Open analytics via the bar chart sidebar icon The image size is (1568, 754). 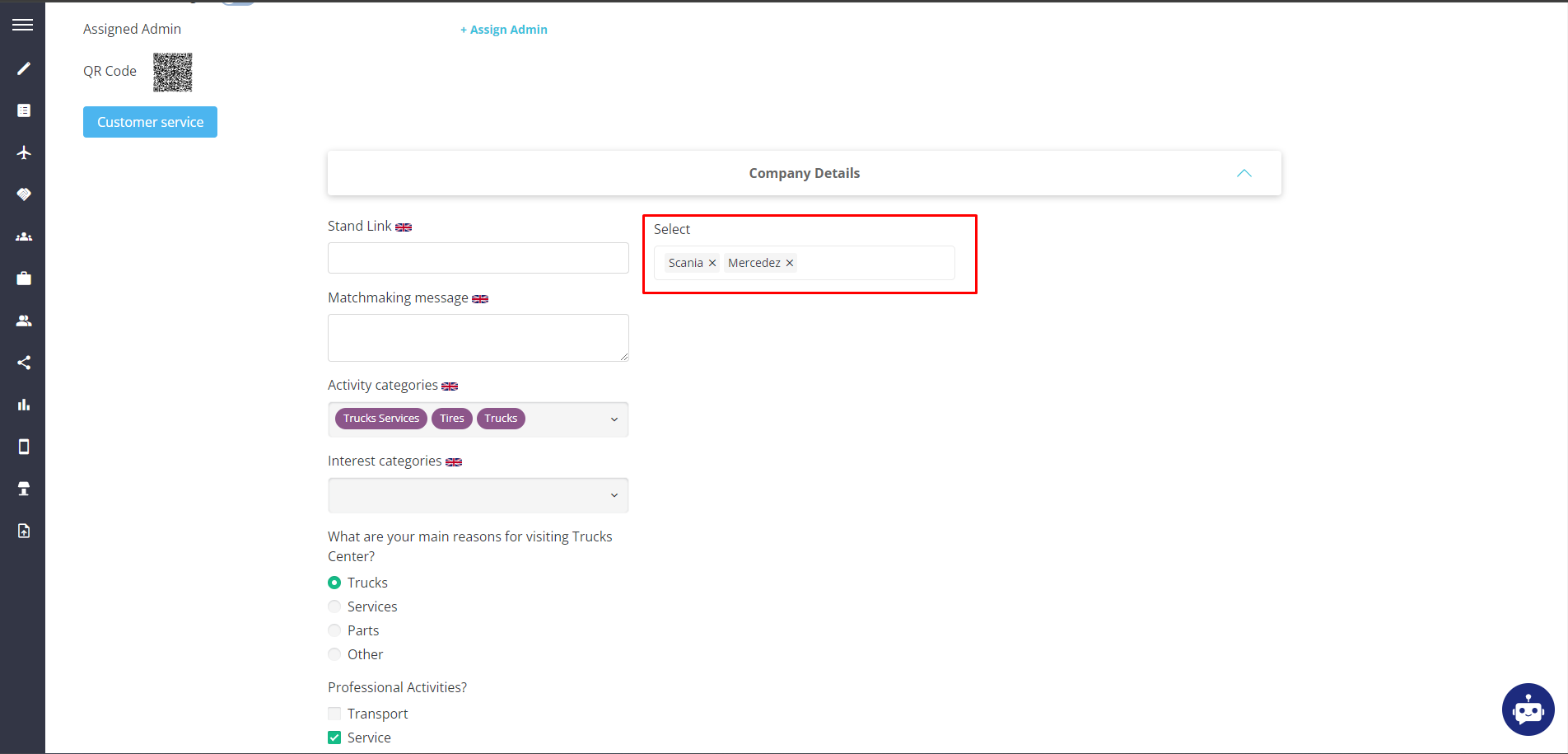point(23,404)
